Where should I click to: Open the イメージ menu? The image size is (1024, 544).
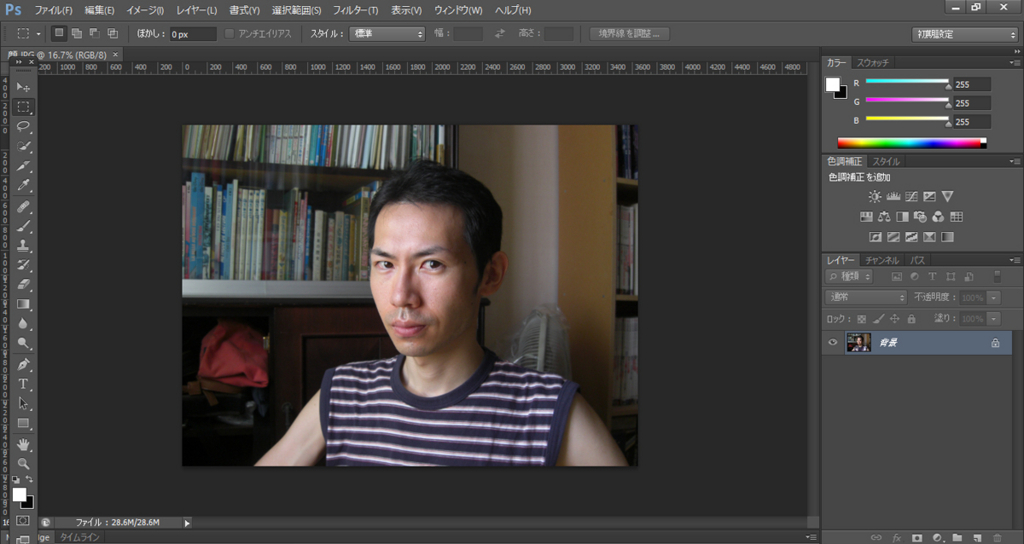pos(145,10)
